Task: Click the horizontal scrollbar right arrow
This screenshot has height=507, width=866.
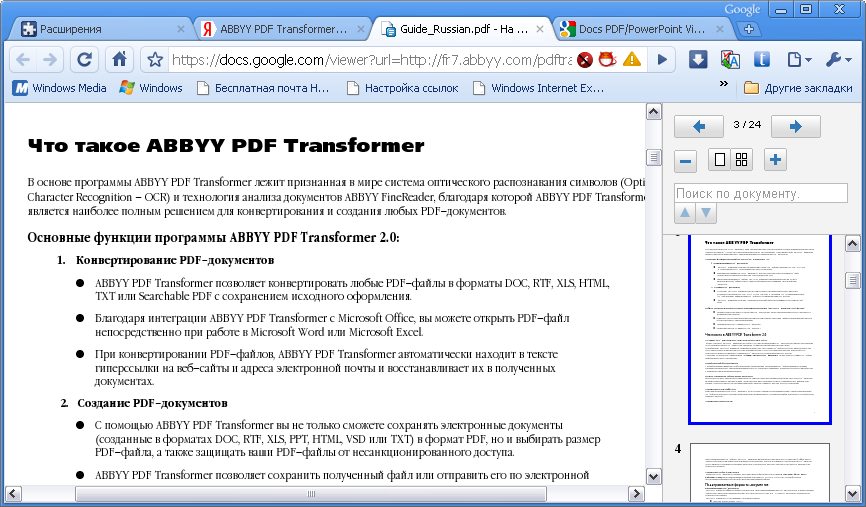Action: coord(636,494)
